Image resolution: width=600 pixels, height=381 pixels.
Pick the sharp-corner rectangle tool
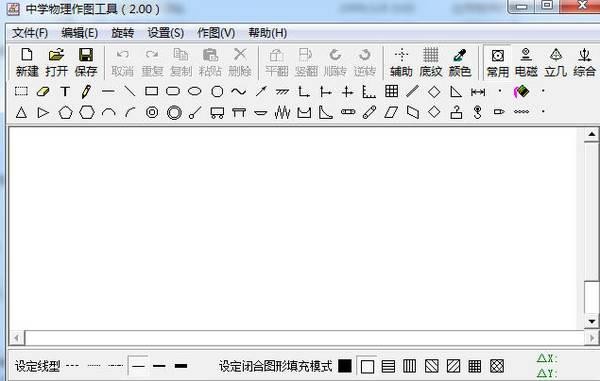click(x=152, y=91)
